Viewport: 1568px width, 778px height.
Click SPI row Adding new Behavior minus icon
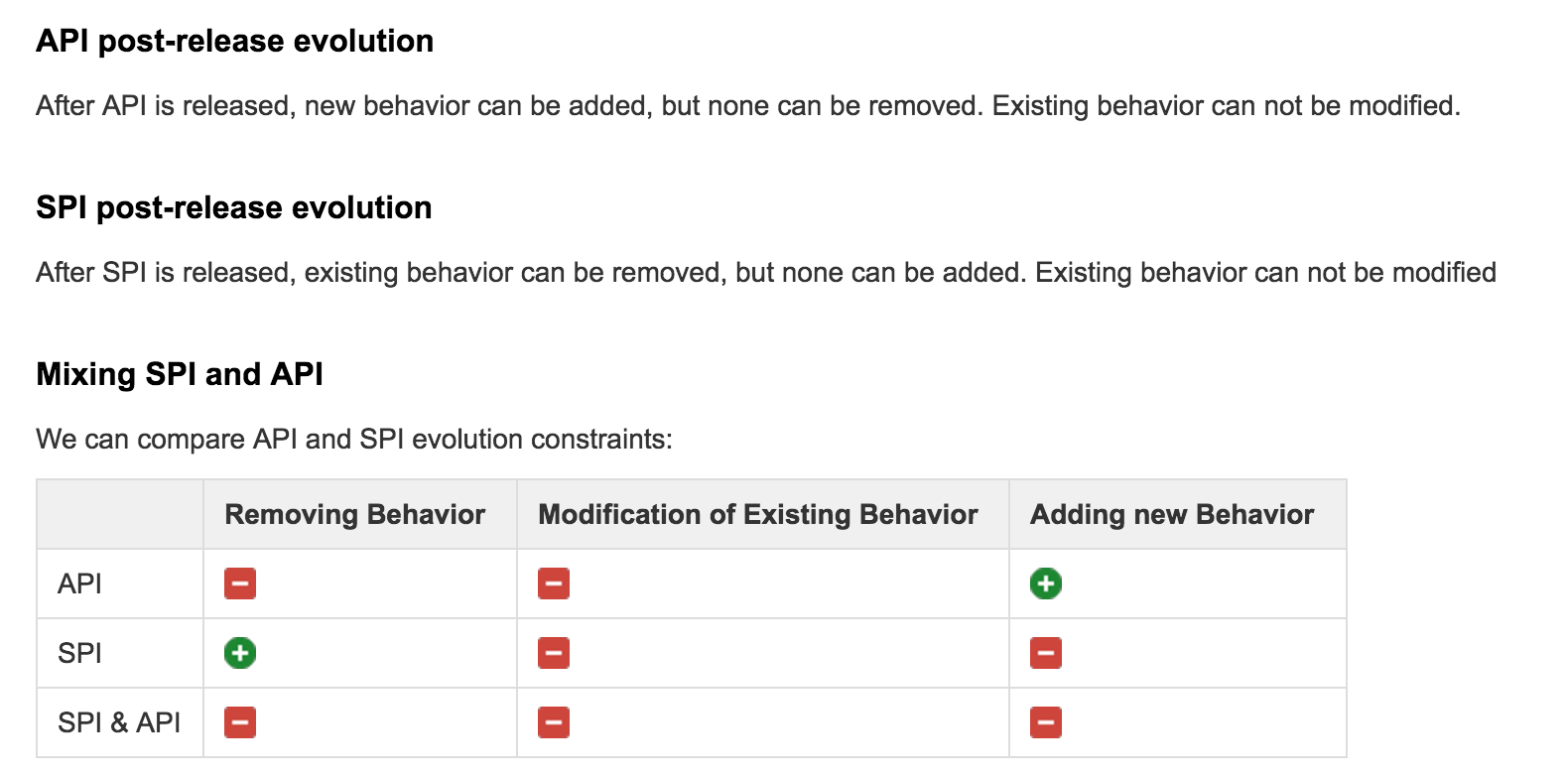pos(1046,653)
